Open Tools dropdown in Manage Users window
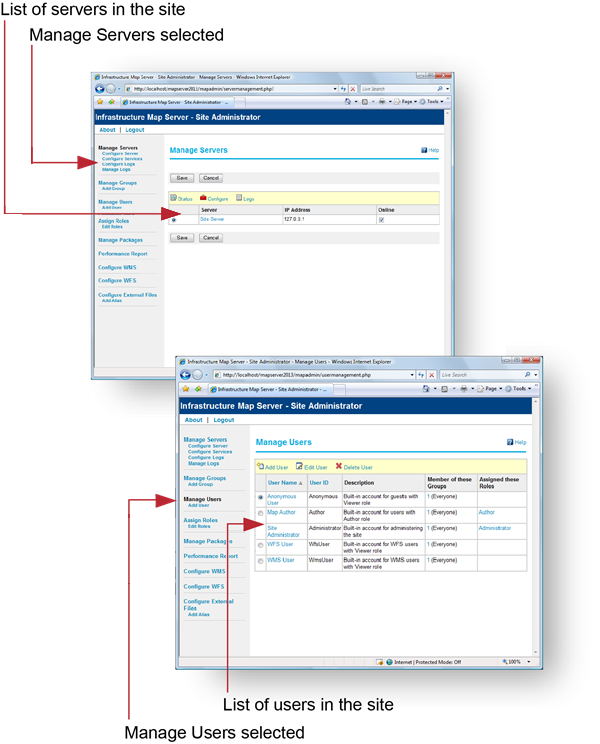Screen dimensions: 600x744 click(x=519, y=389)
